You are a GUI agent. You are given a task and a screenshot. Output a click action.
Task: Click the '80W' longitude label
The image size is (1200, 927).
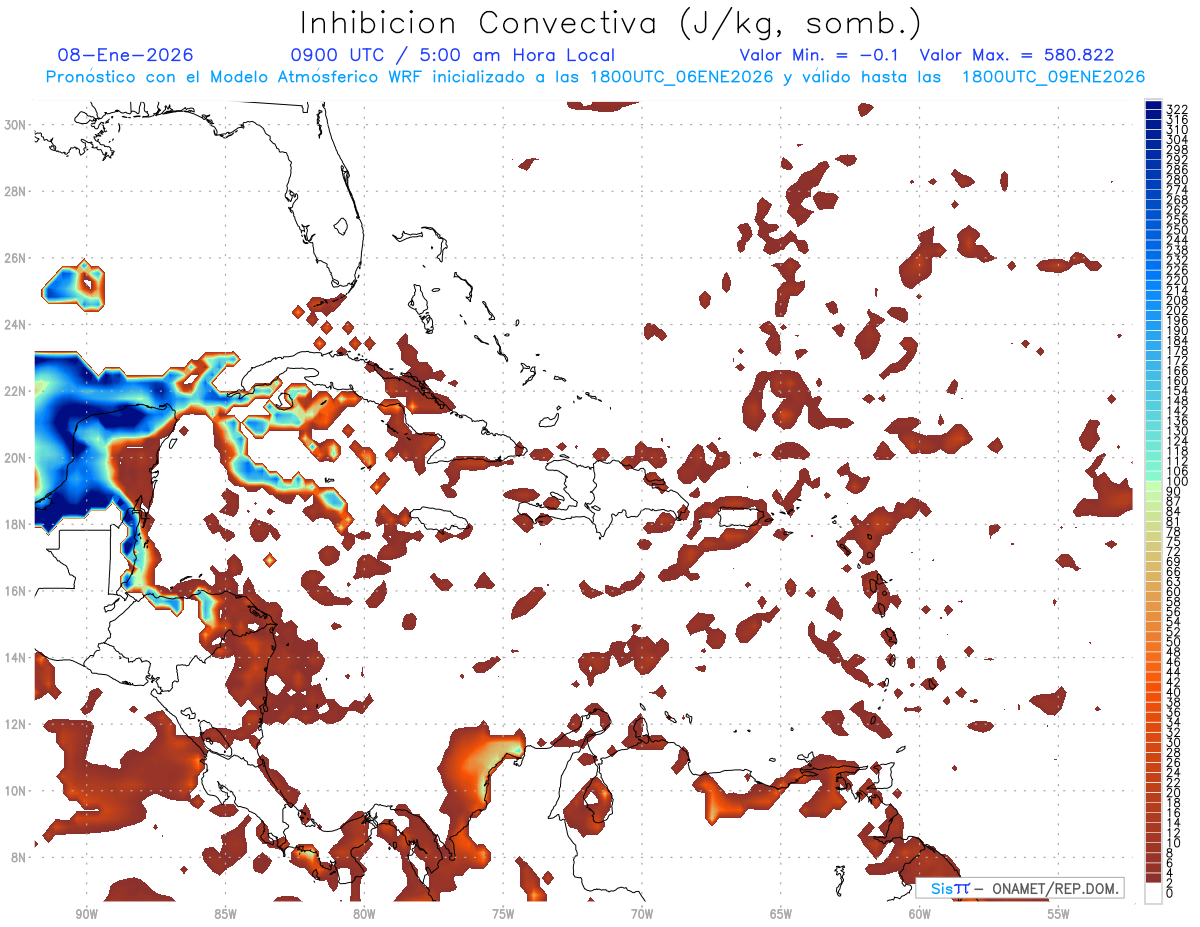(364, 913)
